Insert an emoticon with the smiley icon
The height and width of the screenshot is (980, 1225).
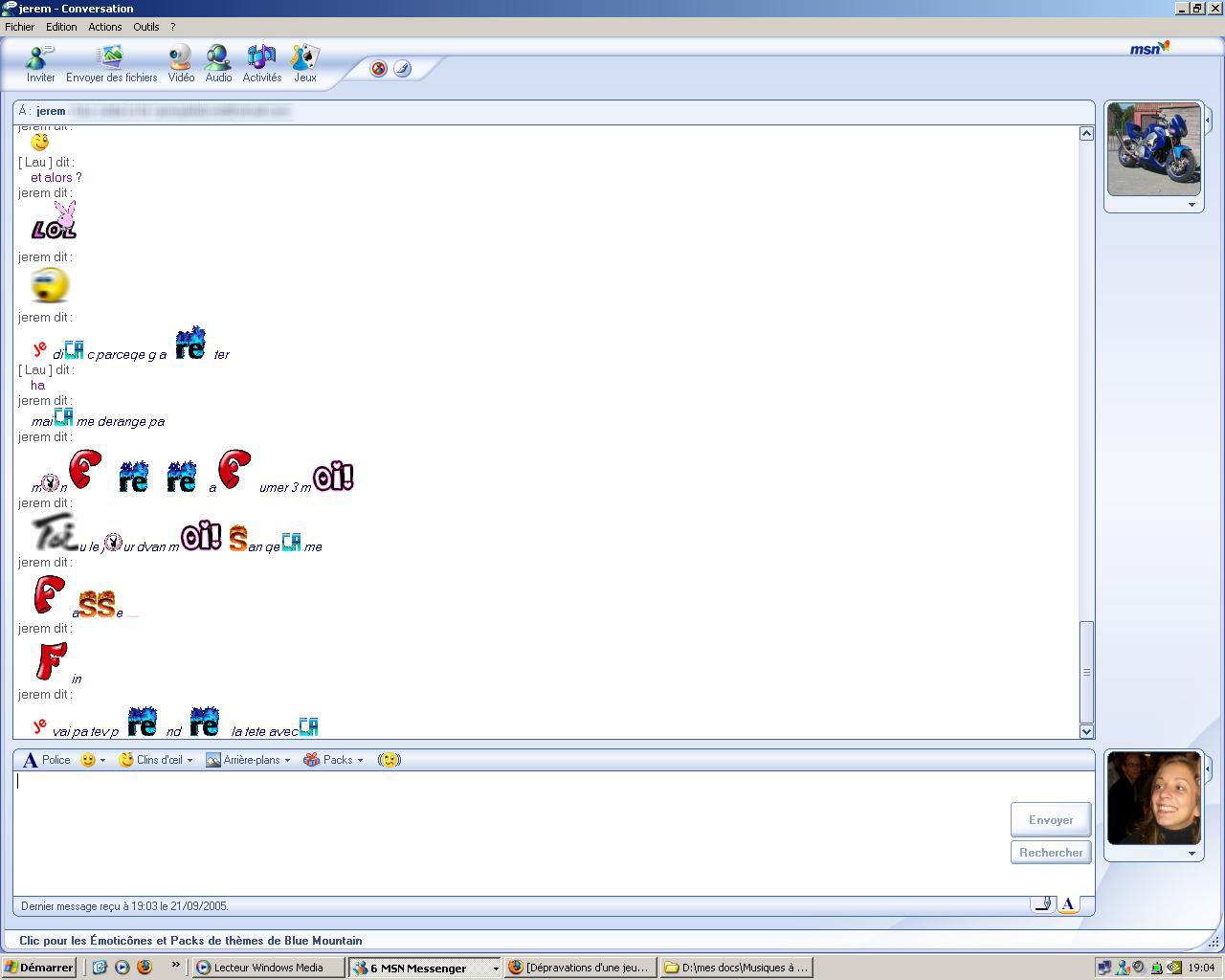(88, 760)
